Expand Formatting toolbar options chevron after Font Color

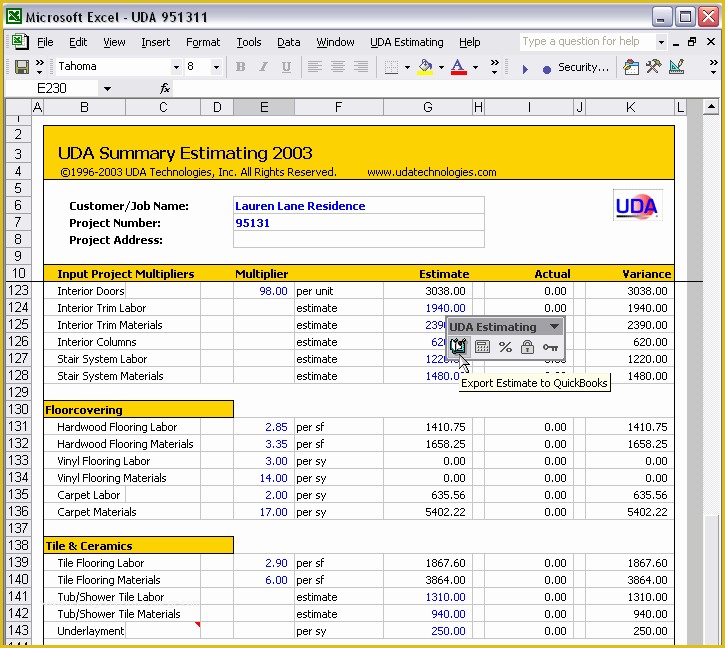point(494,67)
